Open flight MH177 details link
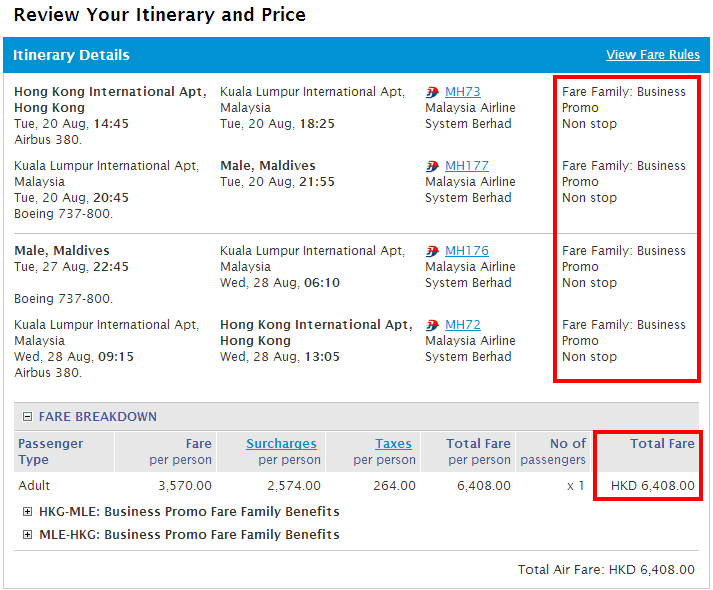The width and height of the screenshot is (713, 590). (x=466, y=166)
